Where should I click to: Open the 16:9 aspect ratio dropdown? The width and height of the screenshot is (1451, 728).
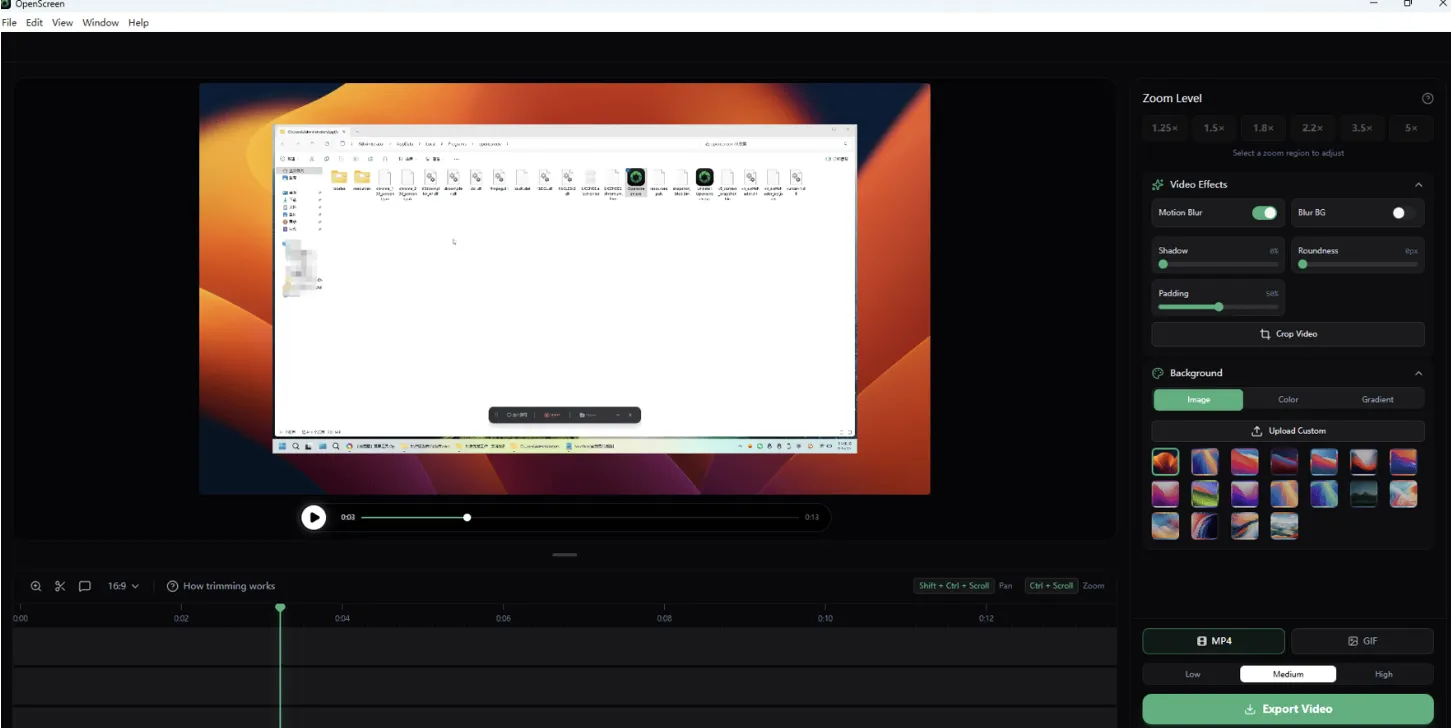click(x=122, y=586)
